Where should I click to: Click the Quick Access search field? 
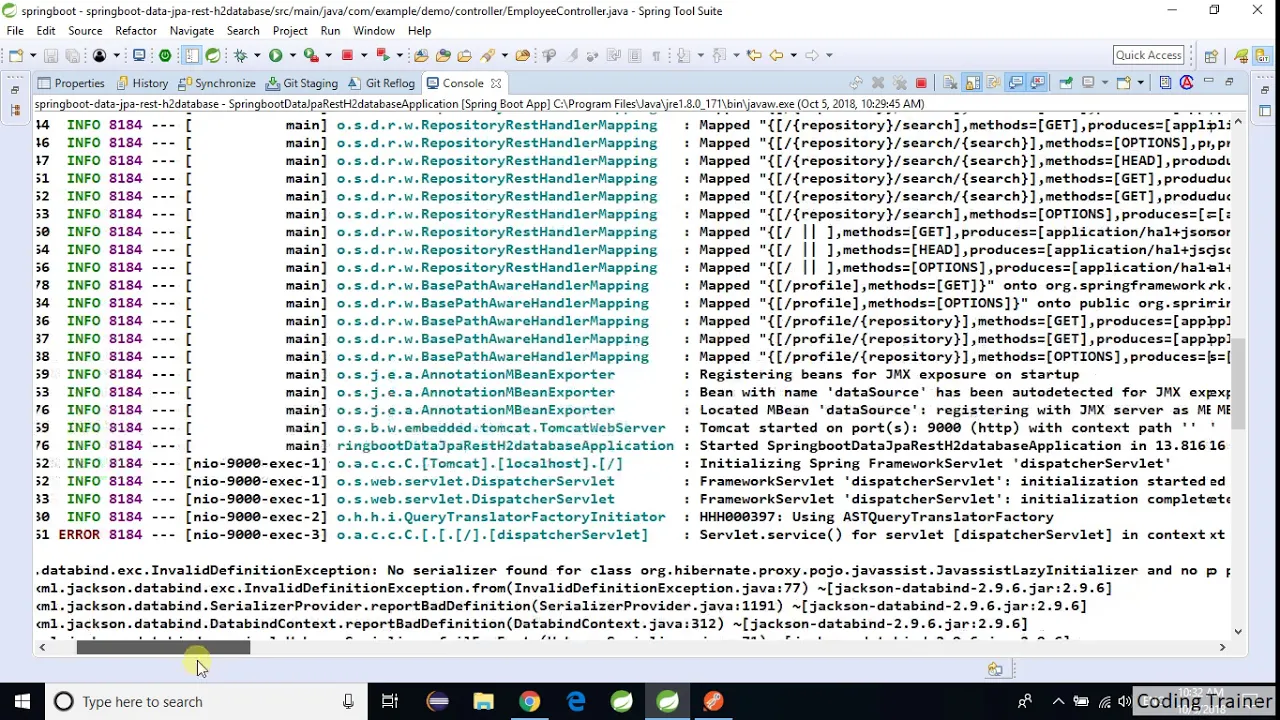coord(1148,55)
